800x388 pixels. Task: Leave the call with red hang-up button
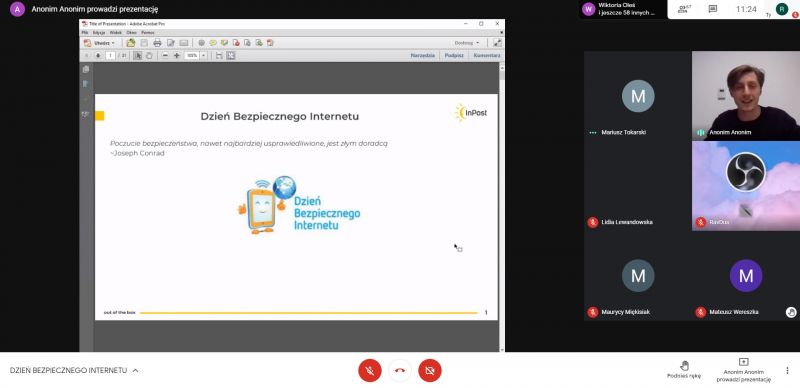[x=400, y=371]
